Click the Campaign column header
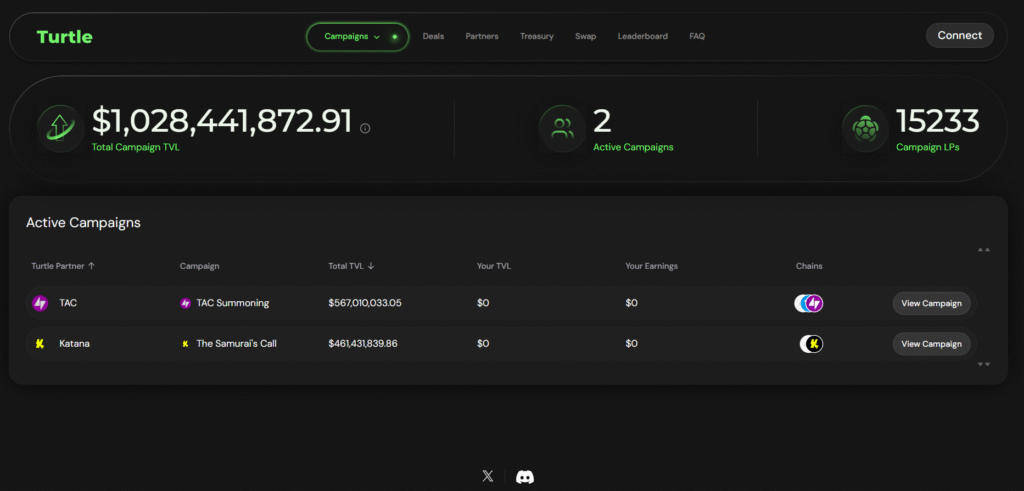 click(x=199, y=266)
